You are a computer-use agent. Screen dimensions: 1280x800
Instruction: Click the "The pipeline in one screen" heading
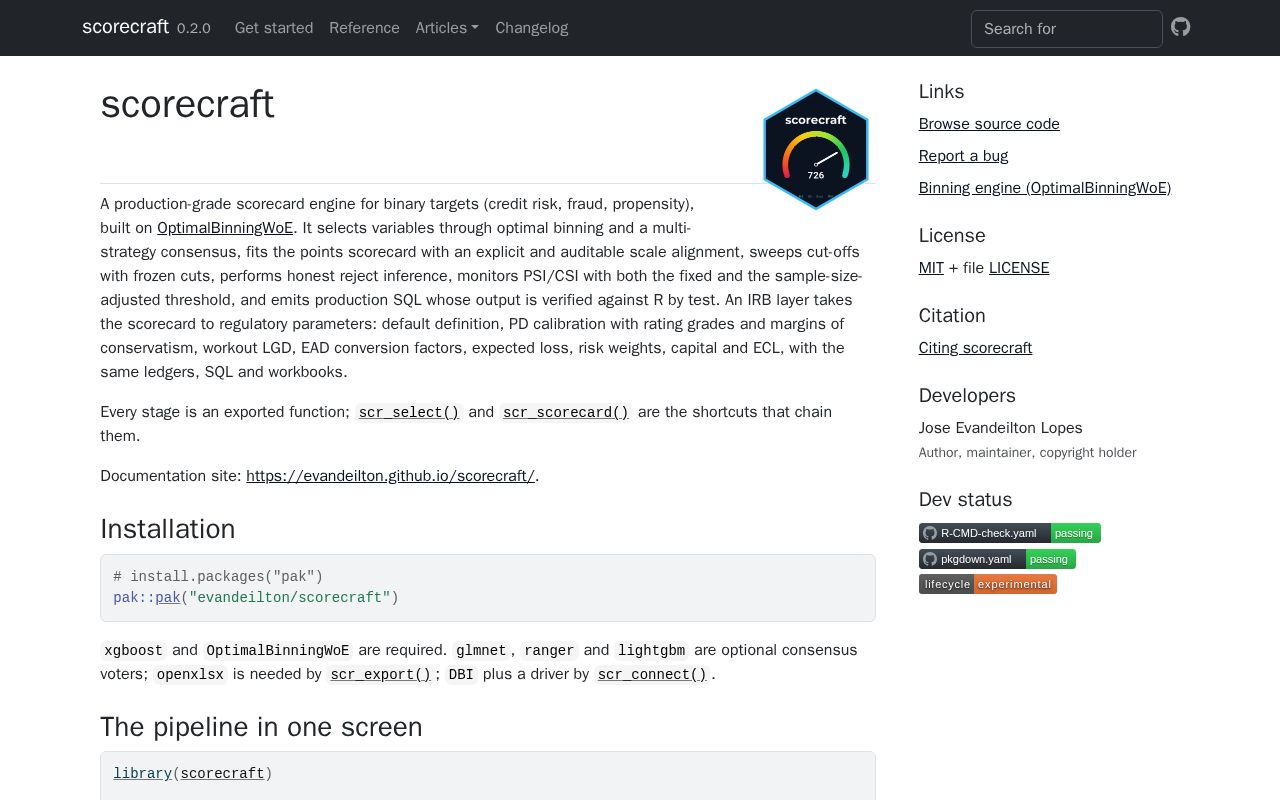(261, 727)
